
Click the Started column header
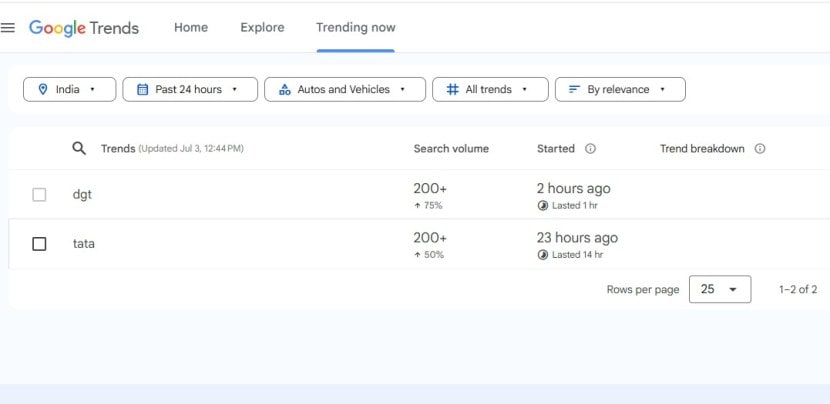556,149
